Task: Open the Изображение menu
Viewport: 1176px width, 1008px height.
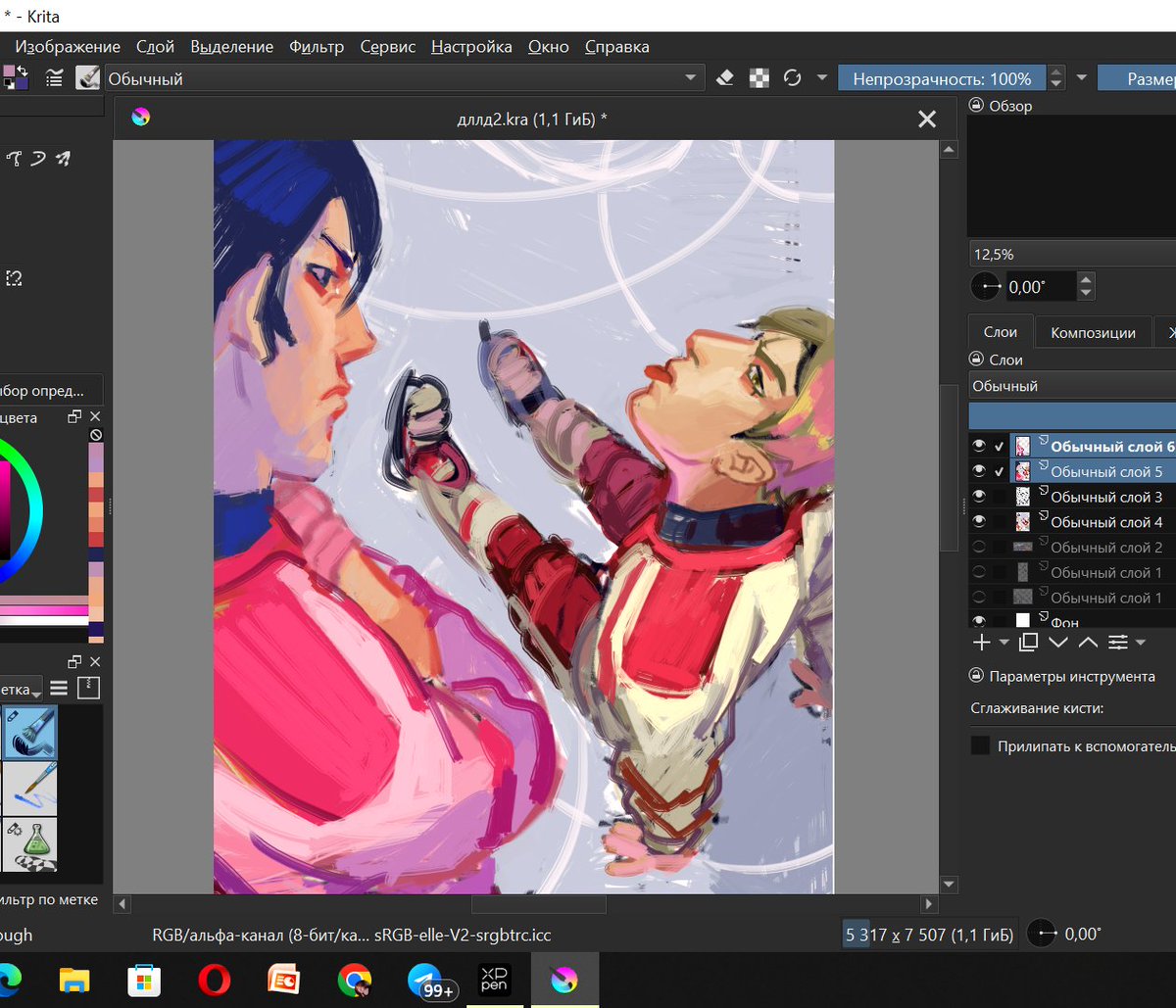Action: click(68, 47)
